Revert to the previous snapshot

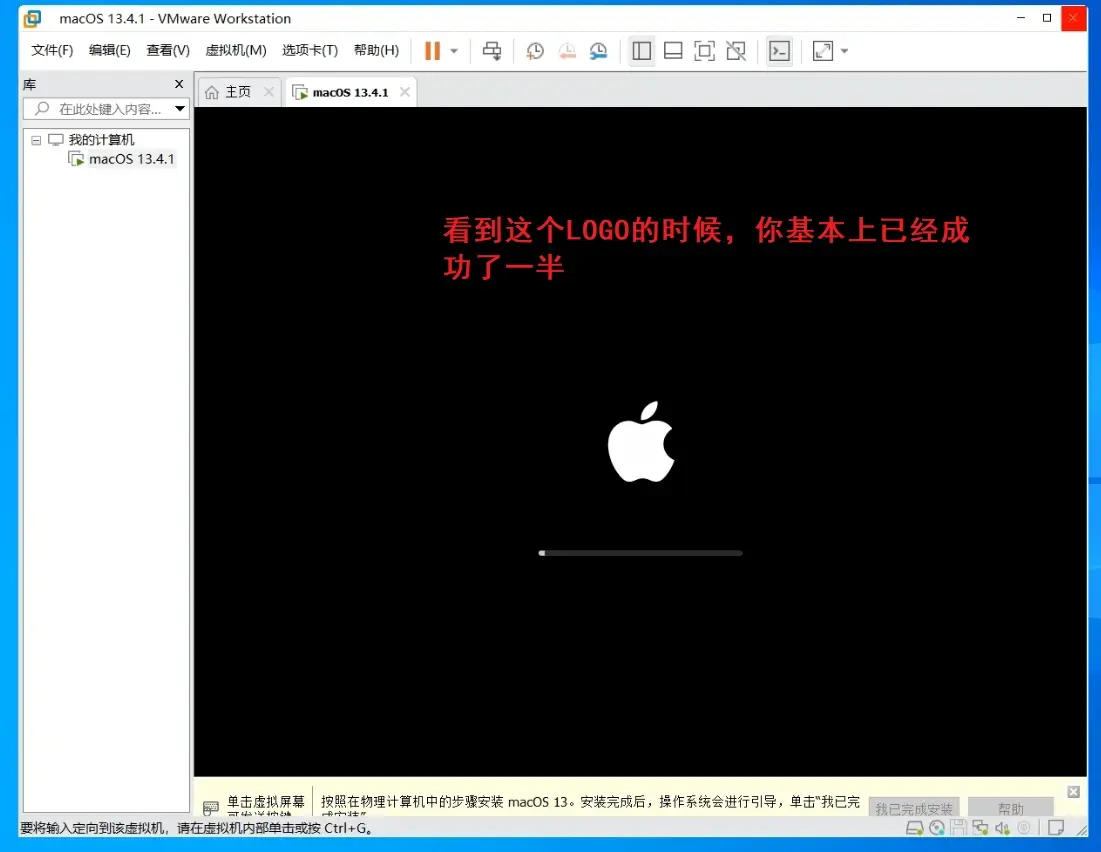(x=567, y=51)
